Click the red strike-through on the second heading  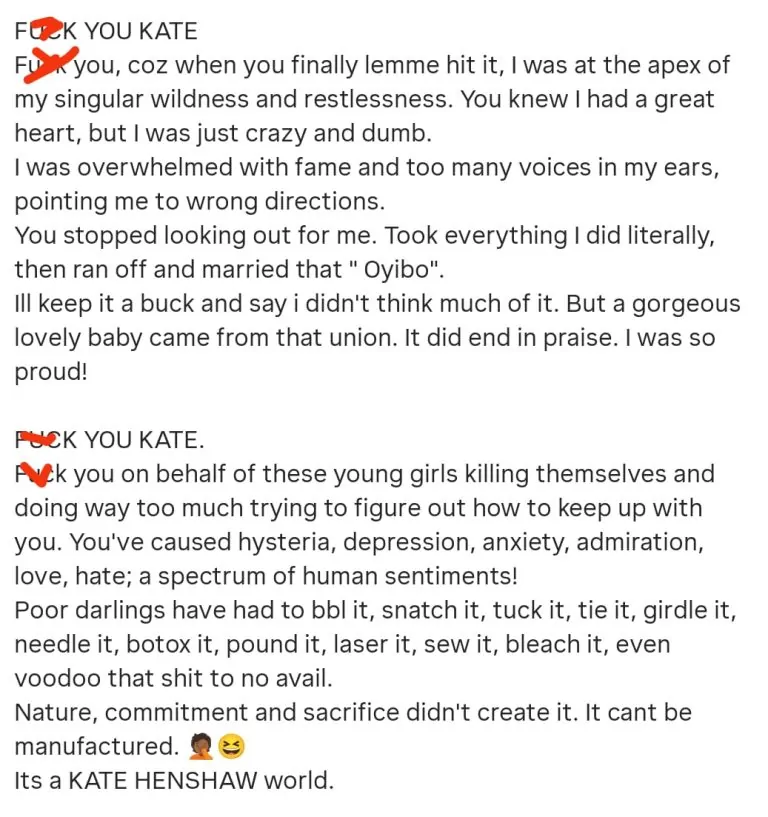coord(39,439)
